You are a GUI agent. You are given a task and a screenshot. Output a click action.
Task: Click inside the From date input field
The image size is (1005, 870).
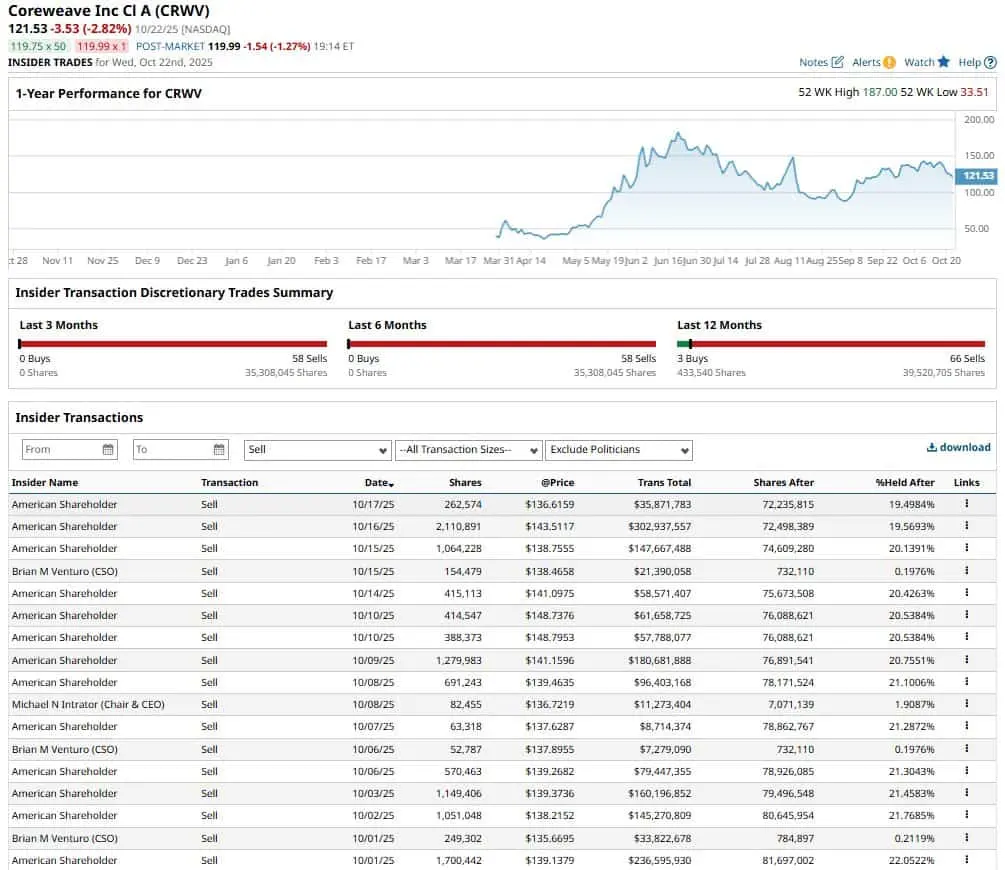[x=60, y=449]
